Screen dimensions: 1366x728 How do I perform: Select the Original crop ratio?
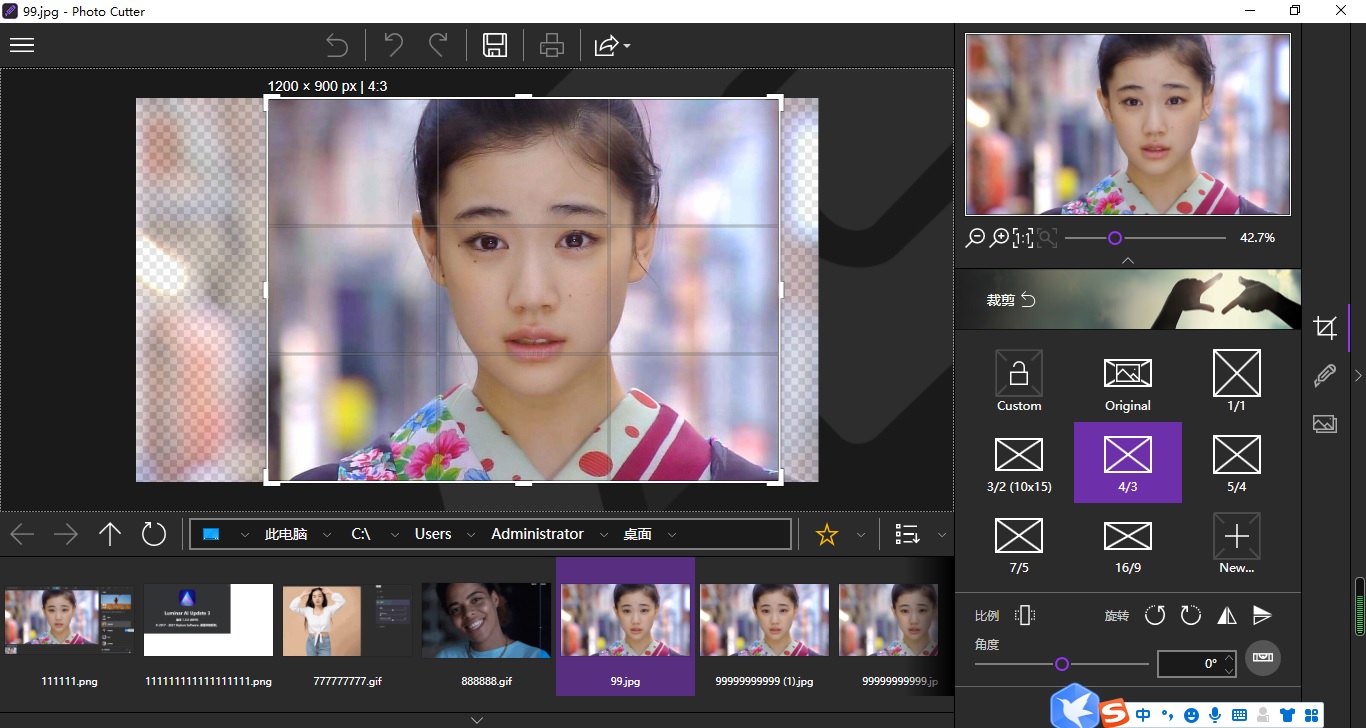1128,381
